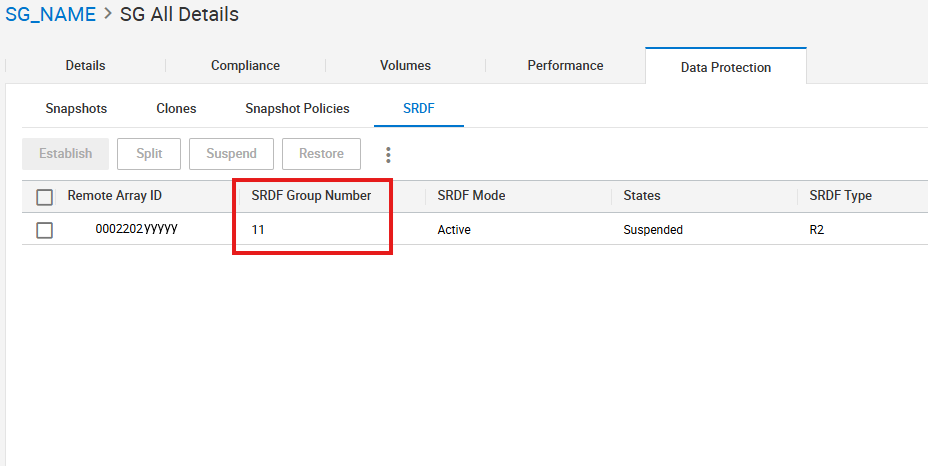
Task: Sort by the States column header
Action: click(641, 196)
